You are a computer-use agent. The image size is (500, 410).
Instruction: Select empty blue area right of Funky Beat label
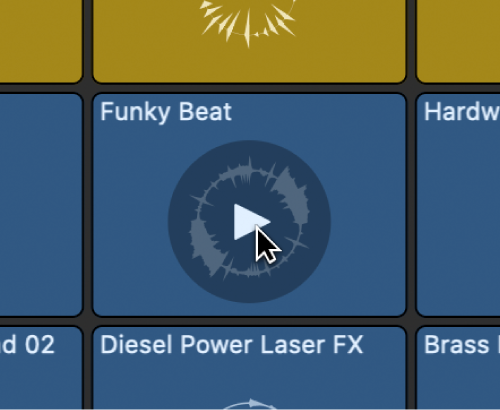pos(317,113)
